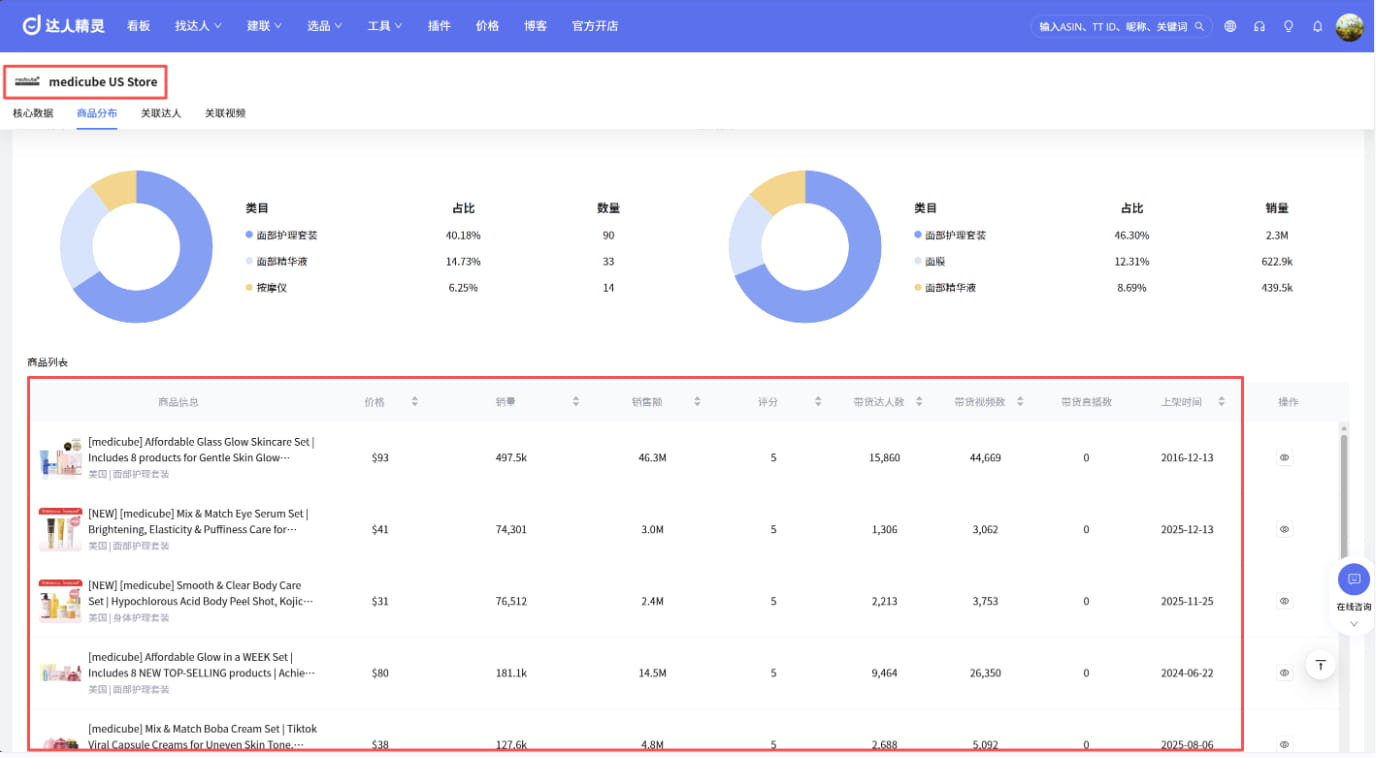
Task: Click the 74,301 sales volume cell
Action: [511, 530]
